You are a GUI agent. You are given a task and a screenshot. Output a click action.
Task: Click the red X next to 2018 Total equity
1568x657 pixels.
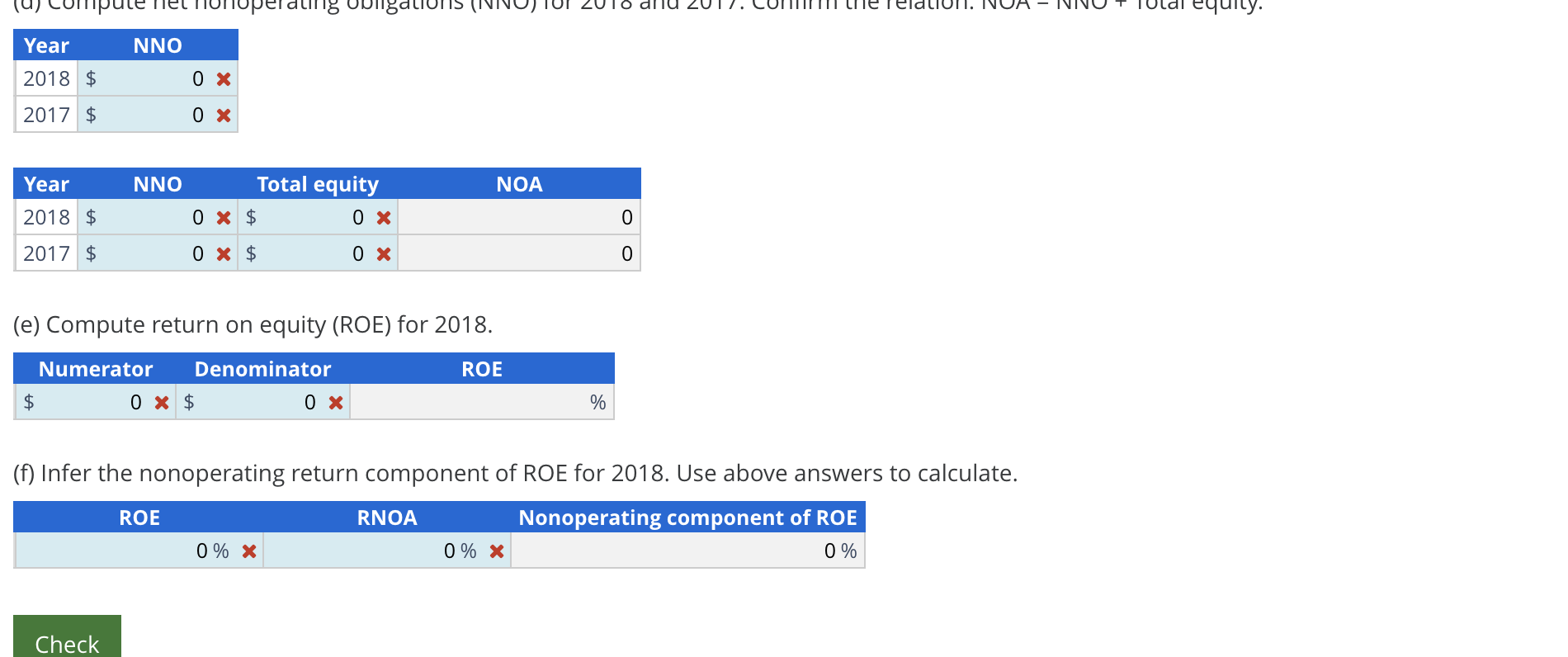pos(383,217)
